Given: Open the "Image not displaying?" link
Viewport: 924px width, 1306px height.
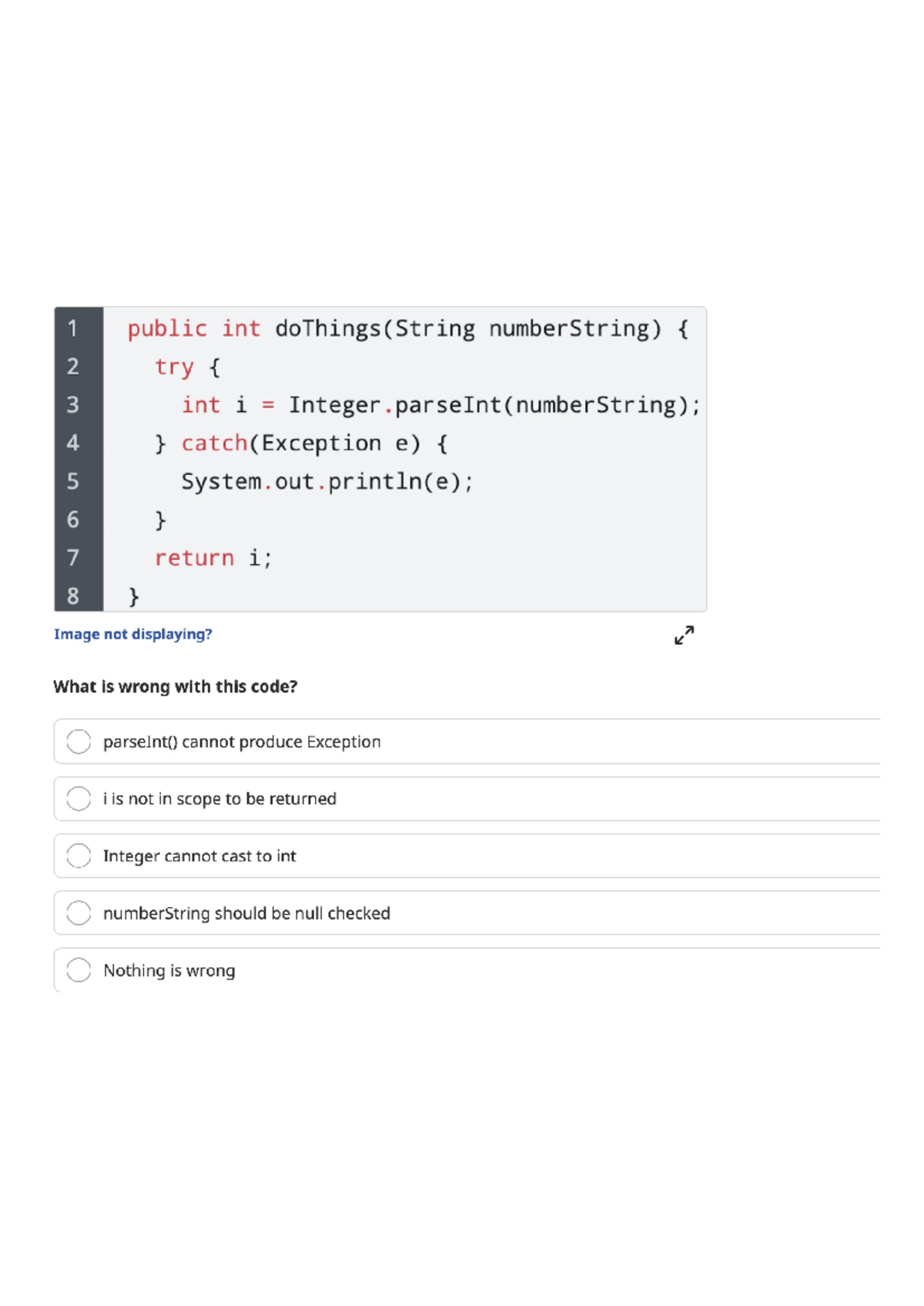Looking at the screenshot, I should coord(132,635).
